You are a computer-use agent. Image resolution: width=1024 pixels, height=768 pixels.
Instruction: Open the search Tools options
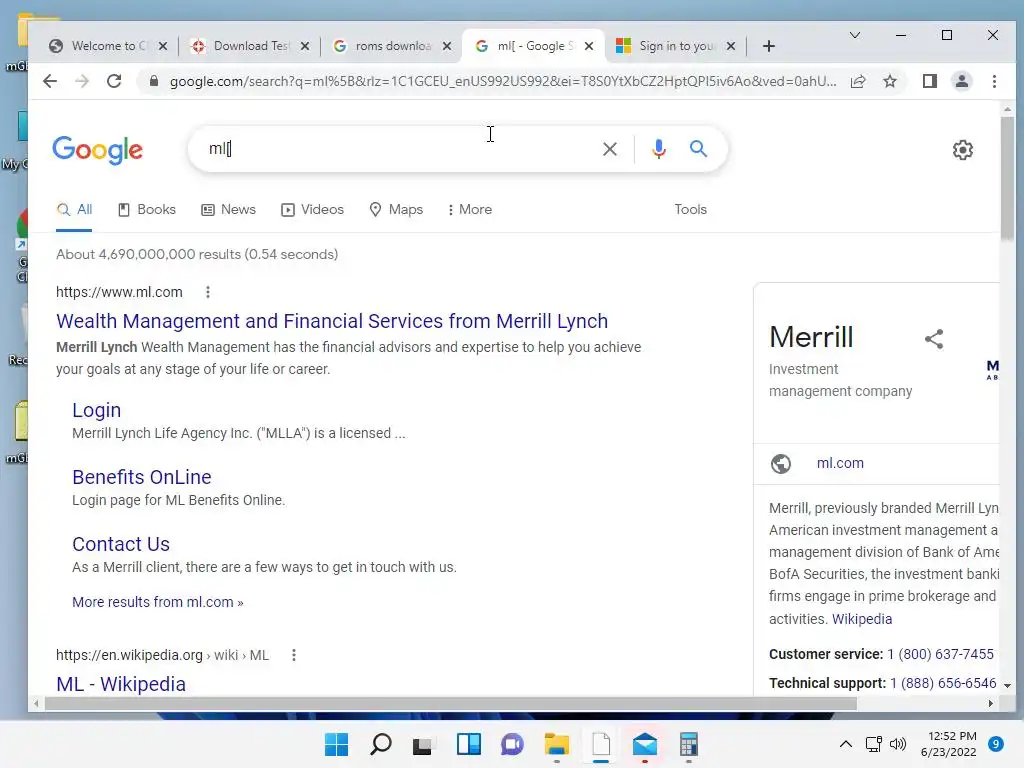(x=690, y=210)
